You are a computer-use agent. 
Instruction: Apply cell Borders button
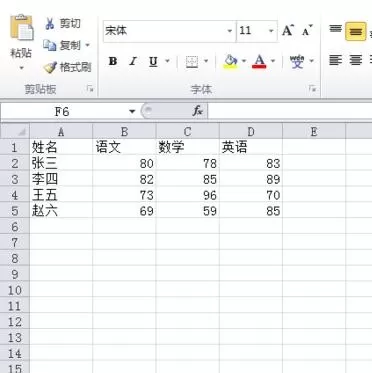tap(192, 62)
